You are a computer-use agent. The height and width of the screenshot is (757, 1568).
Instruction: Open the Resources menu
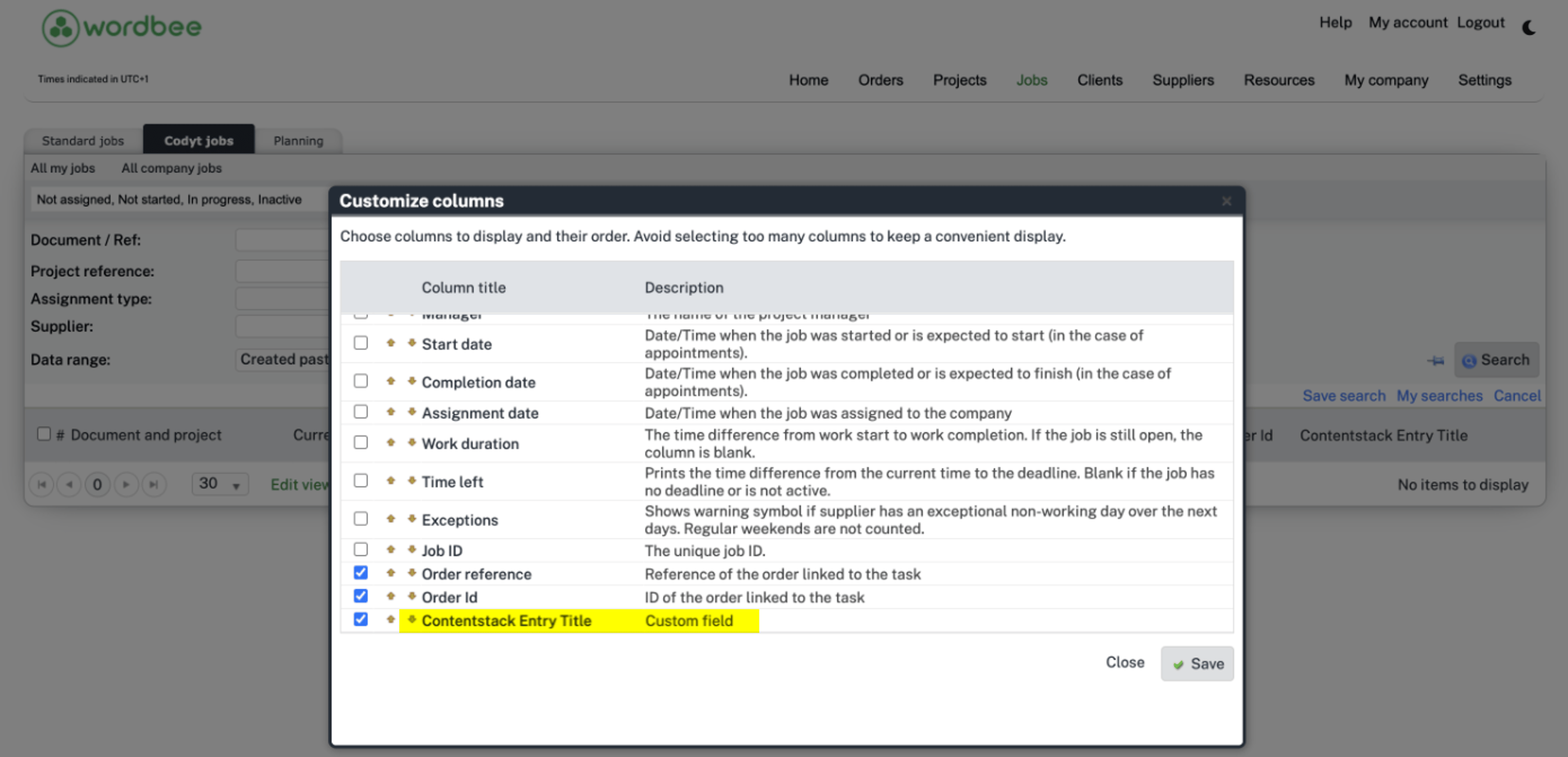coord(1279,80)
